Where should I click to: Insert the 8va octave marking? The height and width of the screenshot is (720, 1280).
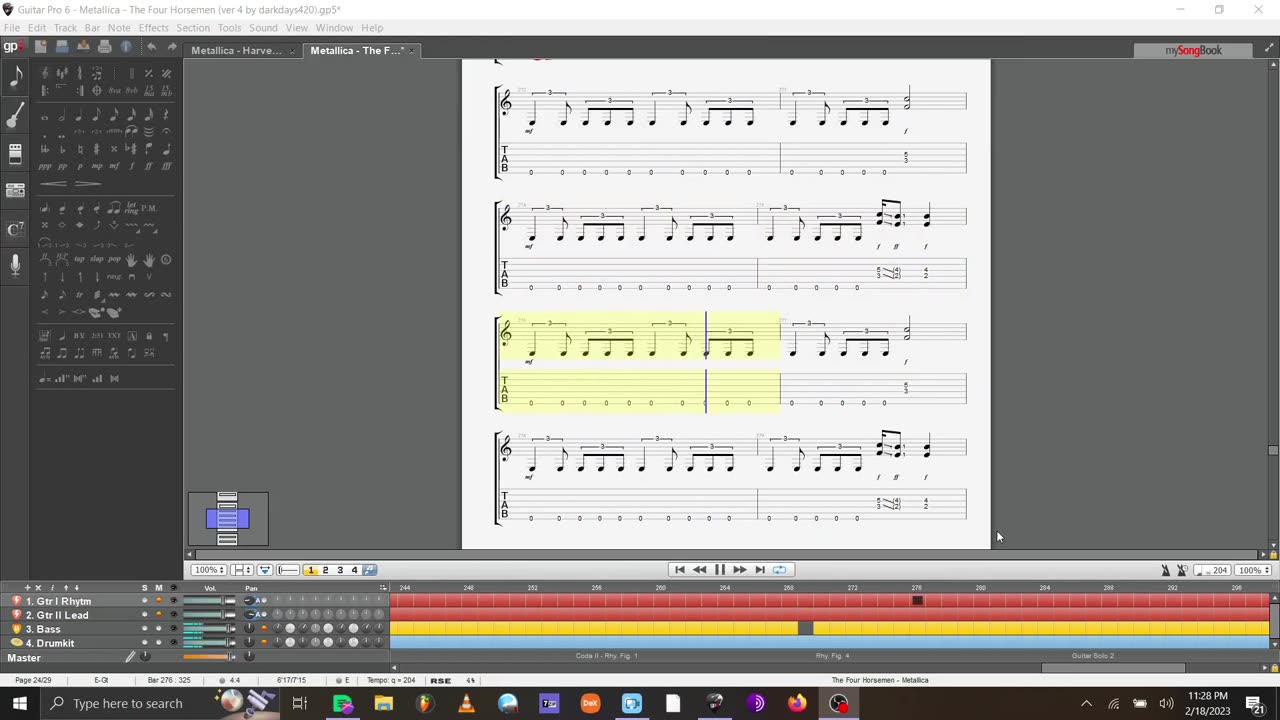pyautogui.click(x=114, y=90)
